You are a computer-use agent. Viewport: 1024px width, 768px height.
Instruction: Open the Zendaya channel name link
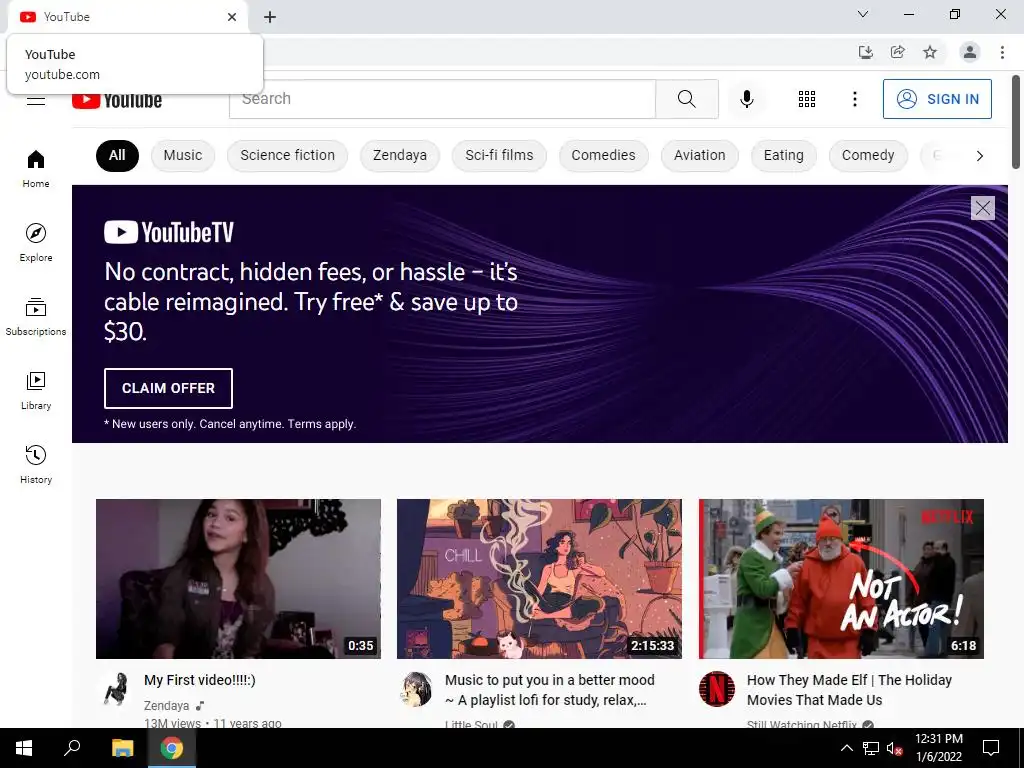166,705
